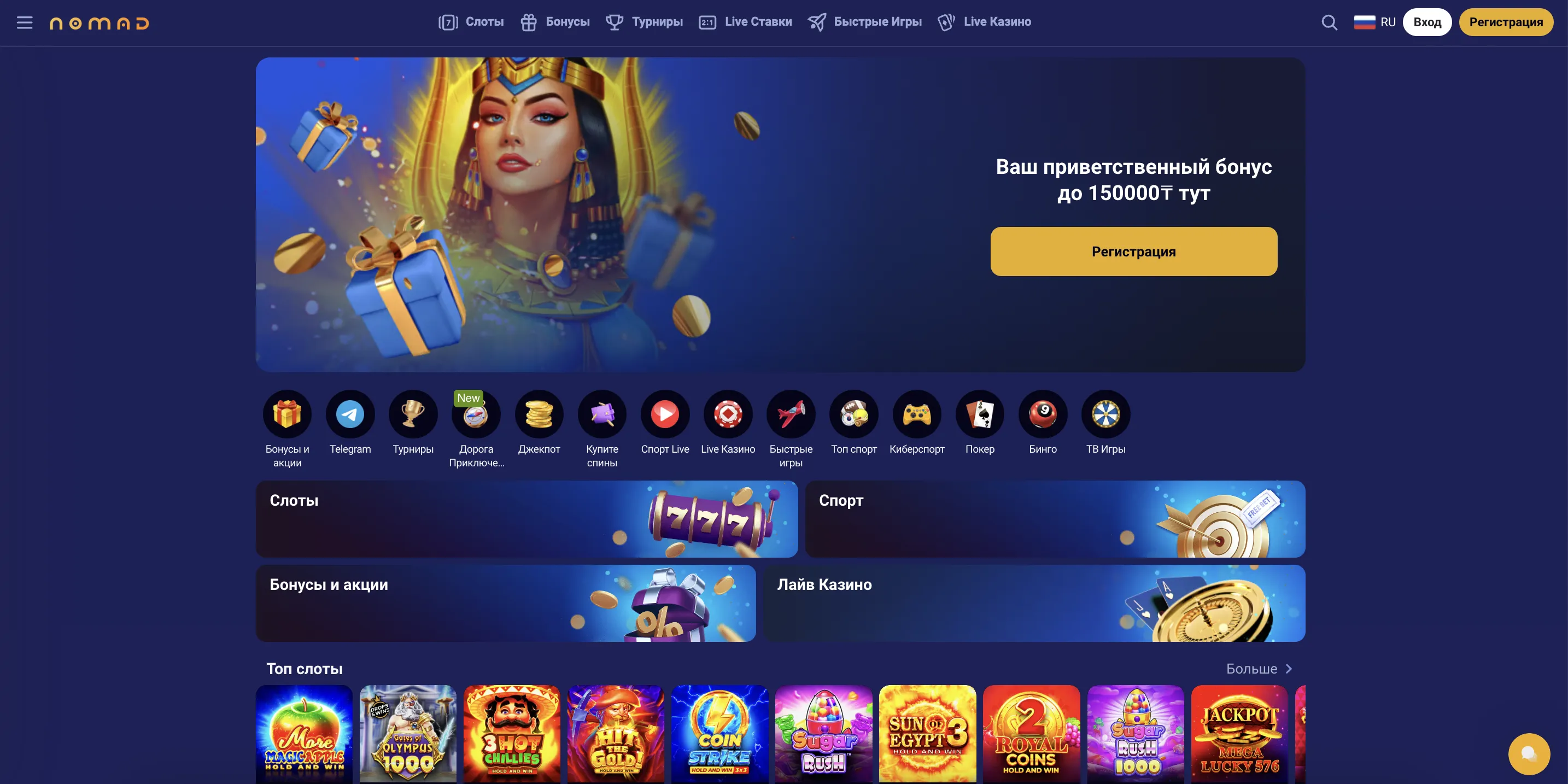Click the search magnifier icon
Viewport: 1568px width, 784px height.
pos(1330,22)
